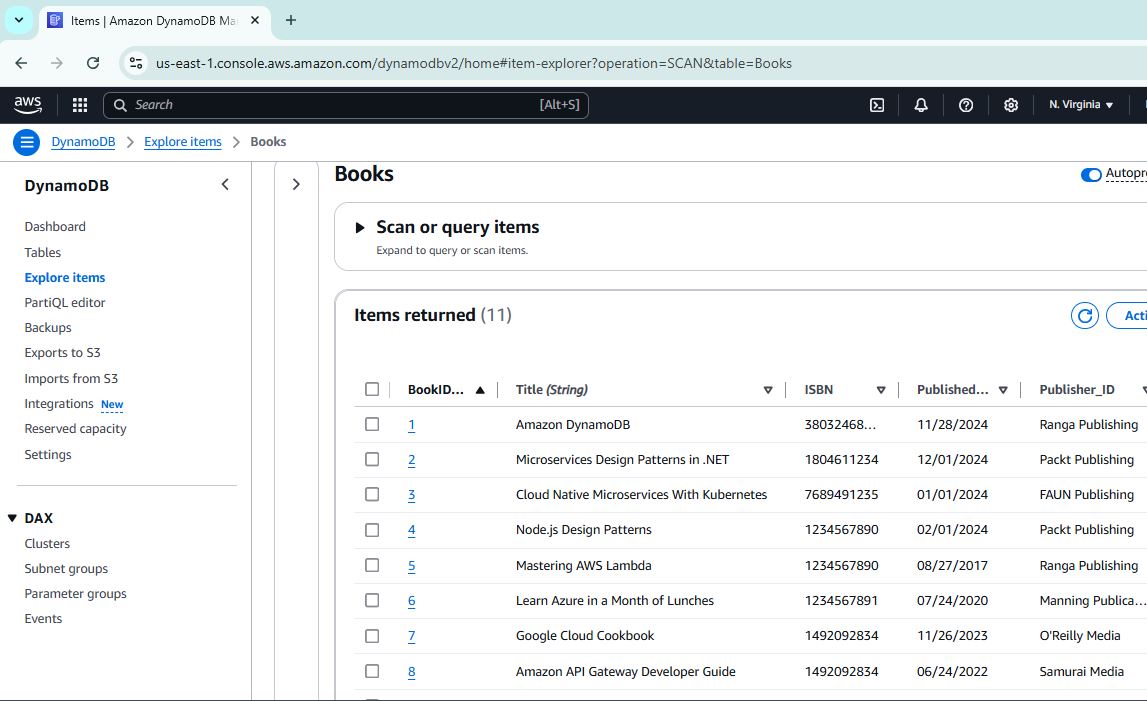Viewport: 1147px width, 701px height.
Task: Check the Amazon API Gateway row checkbox
Action: click(372, 671)
